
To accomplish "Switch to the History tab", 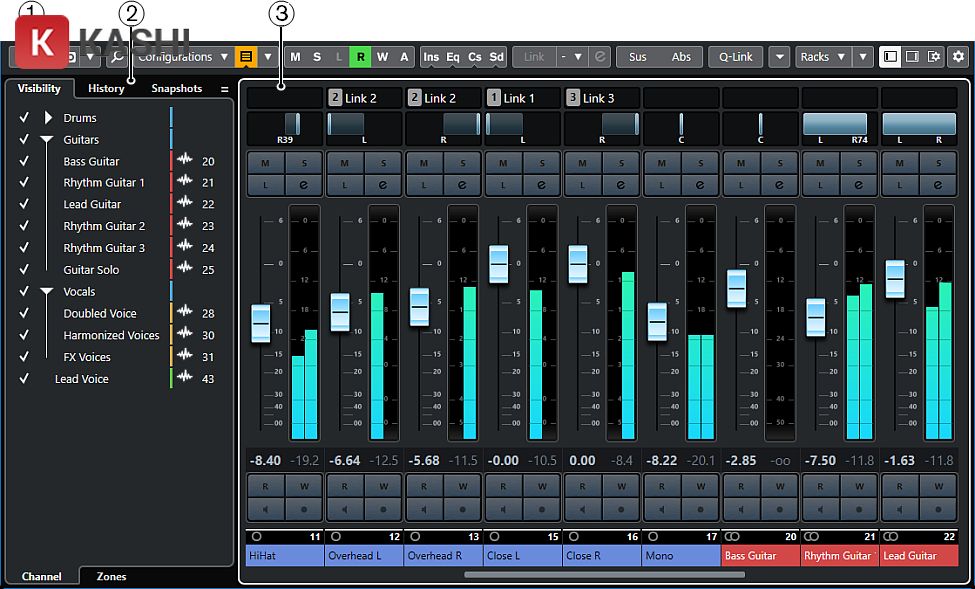I will (x=105, y=88).
